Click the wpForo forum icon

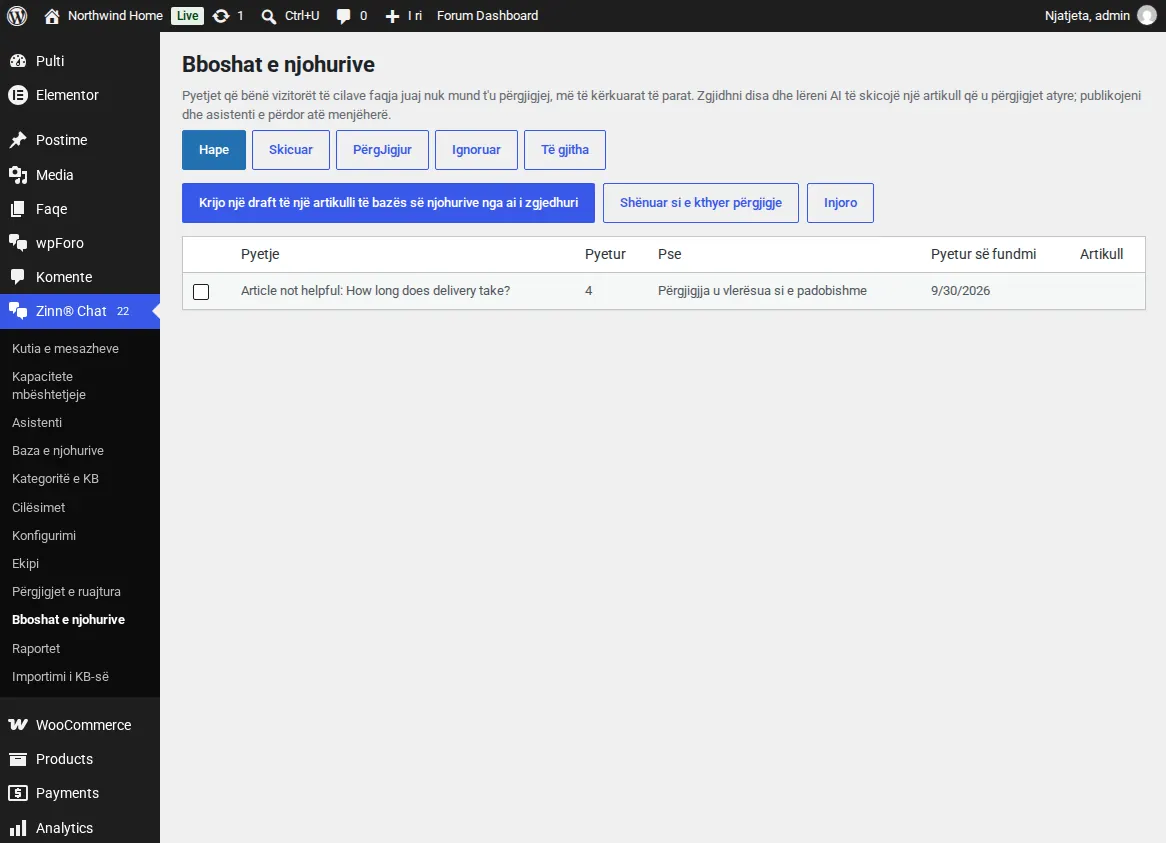click(x=18, y=243)
